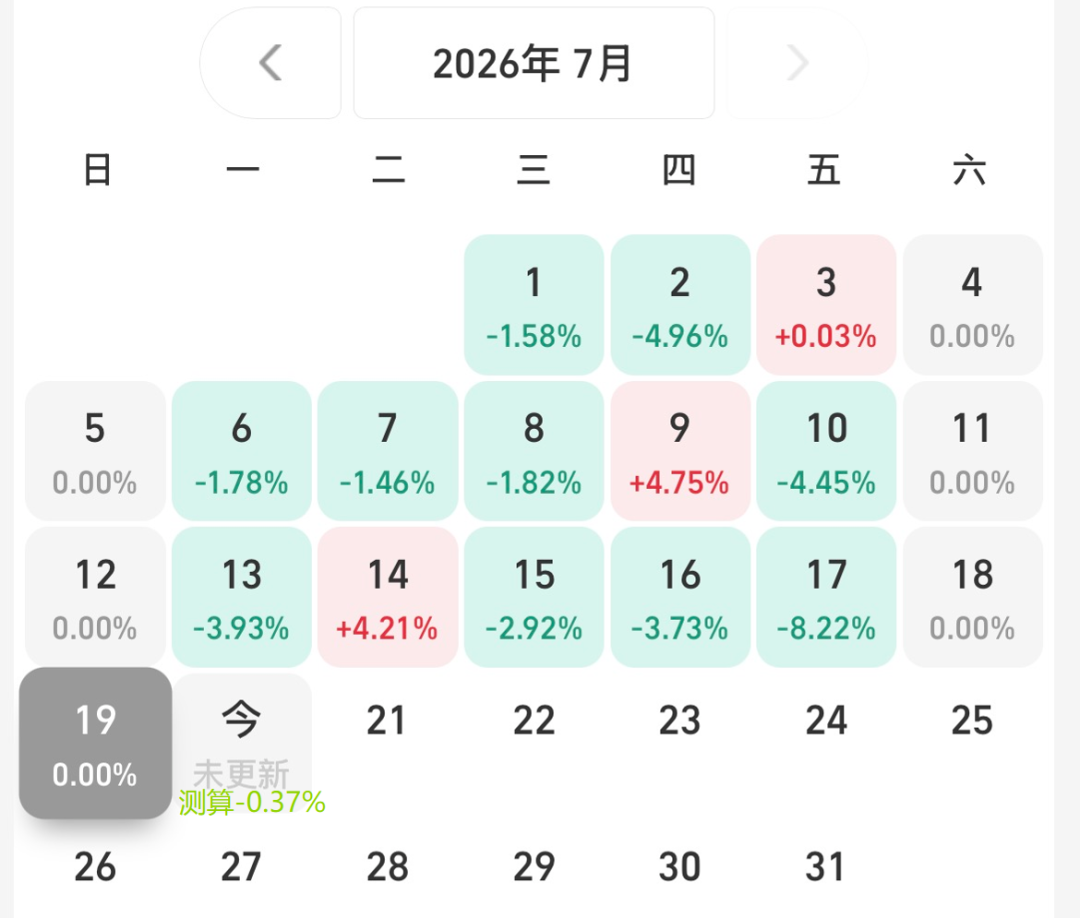Pick date 25 in the calendar
Screen dimensions: 1080x918
(x=973, y=720)
